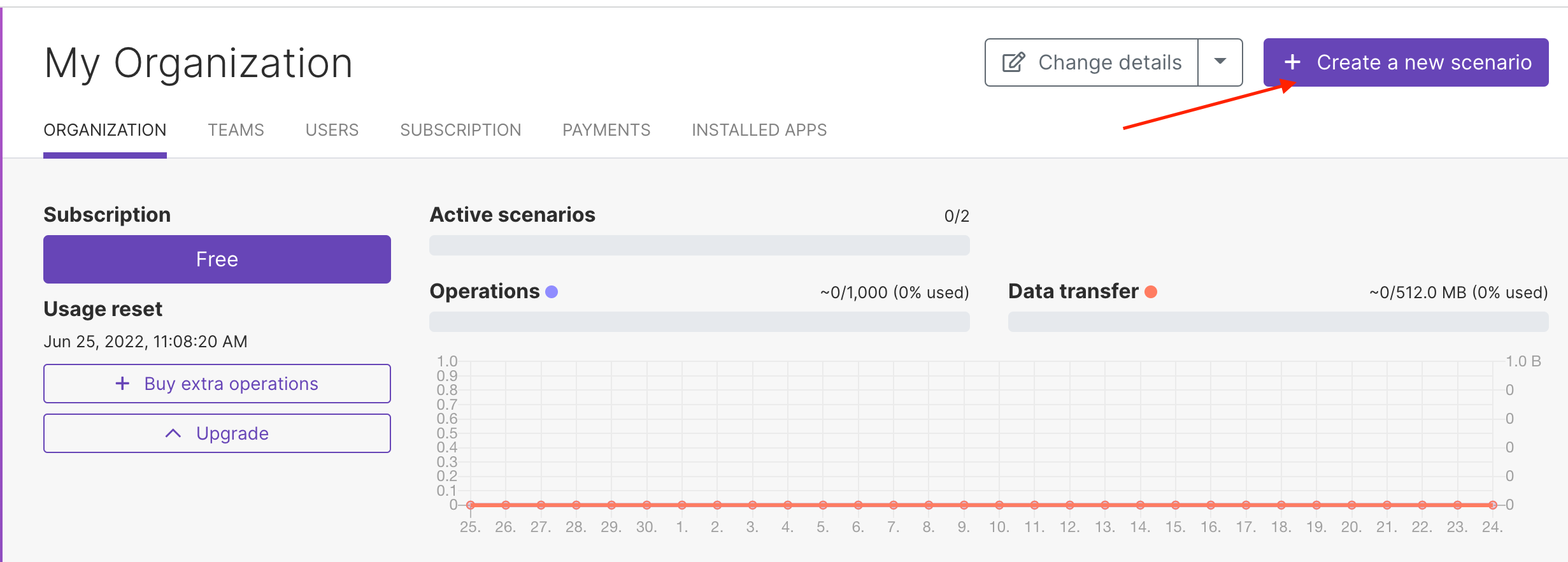Screen dimensions: 1568x562
Task: Click the Buy extra operations button
Action: [217, 384]
